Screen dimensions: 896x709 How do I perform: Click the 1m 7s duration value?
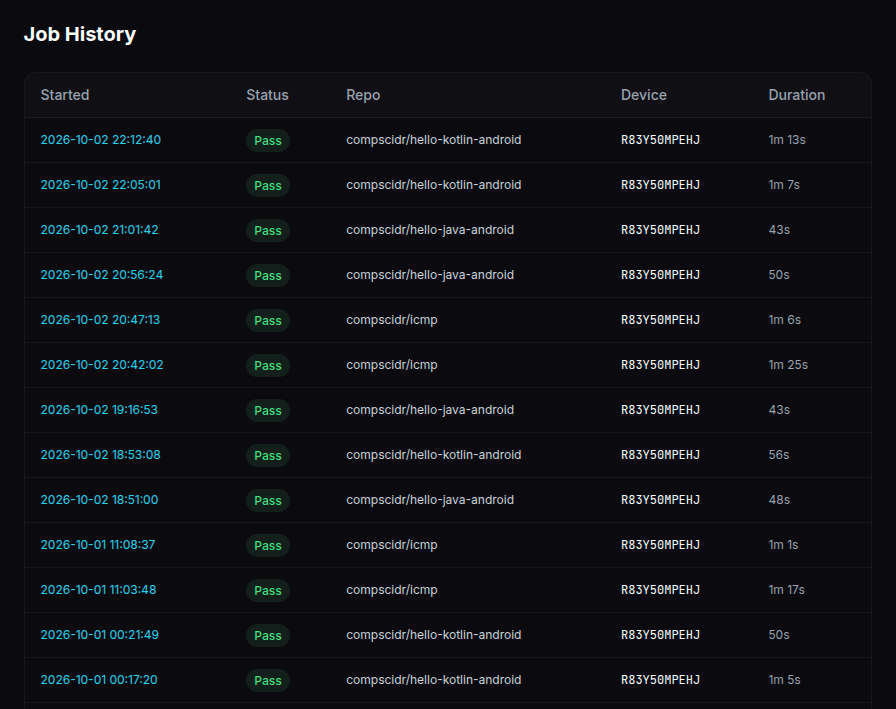[784, 185]
